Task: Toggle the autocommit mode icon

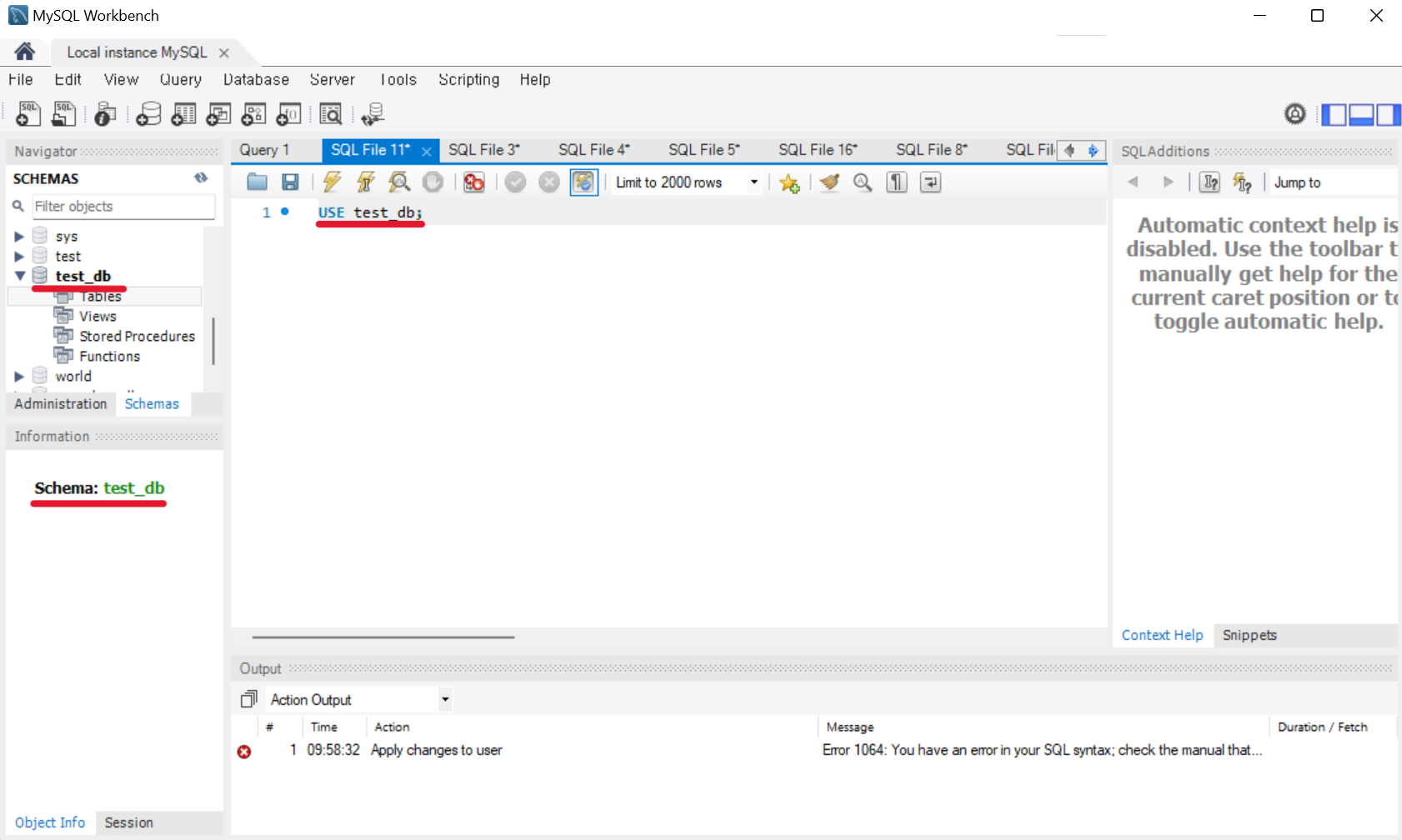Action: click(x=583, y=182)
